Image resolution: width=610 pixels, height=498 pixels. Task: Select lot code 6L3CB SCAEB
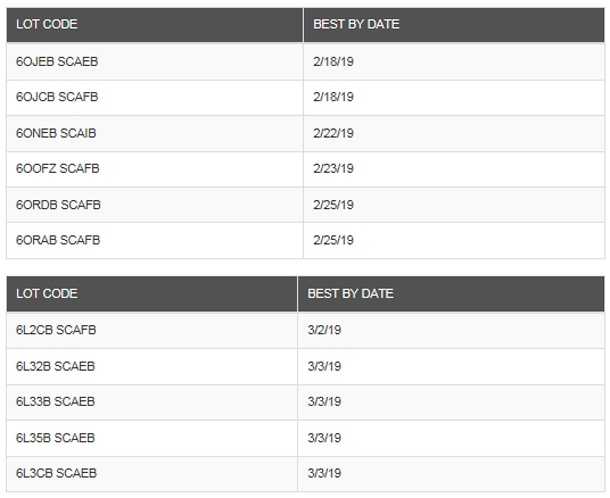coord(56,473)
